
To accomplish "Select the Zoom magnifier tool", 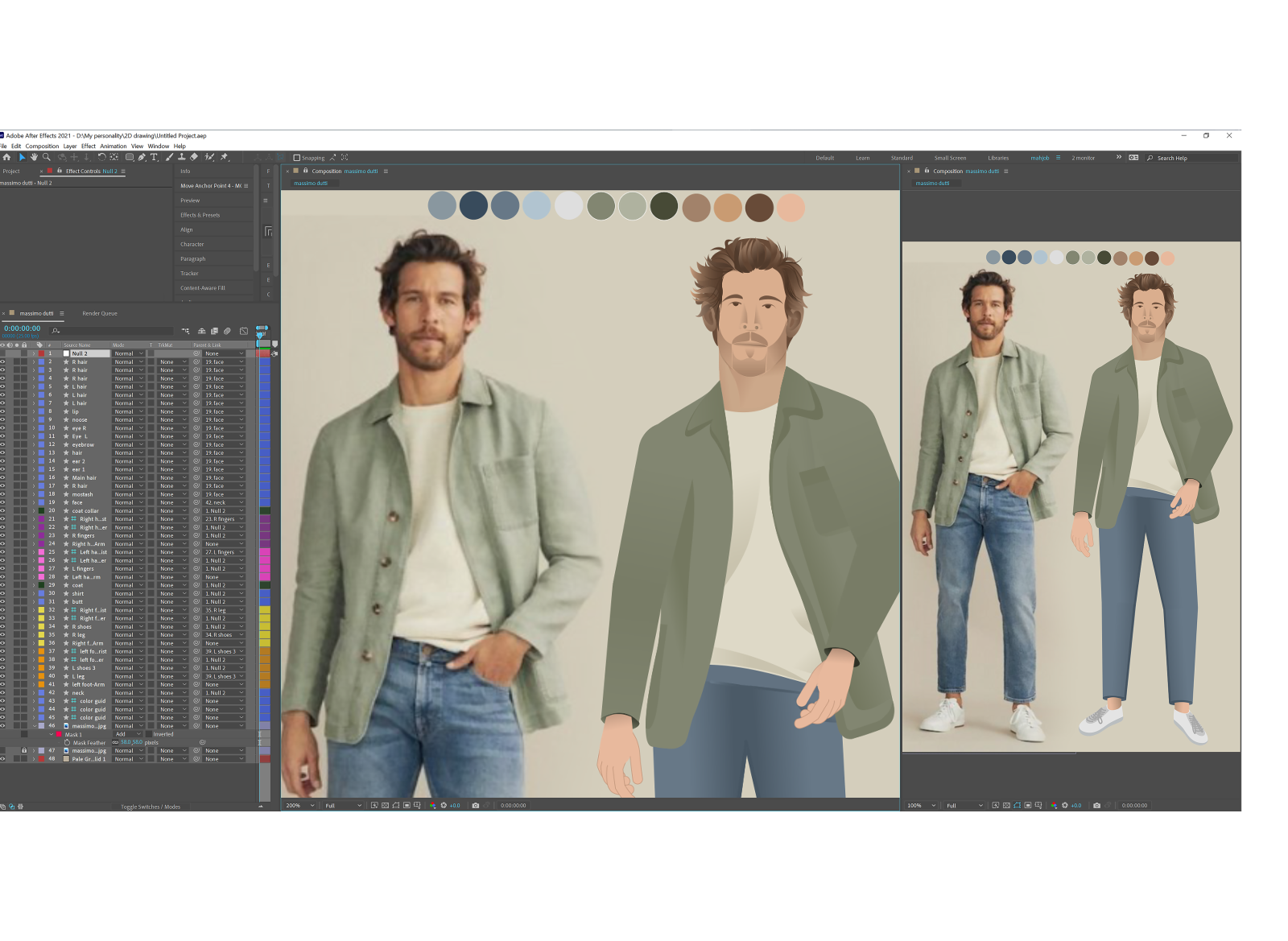I will [x=47, y=157].
